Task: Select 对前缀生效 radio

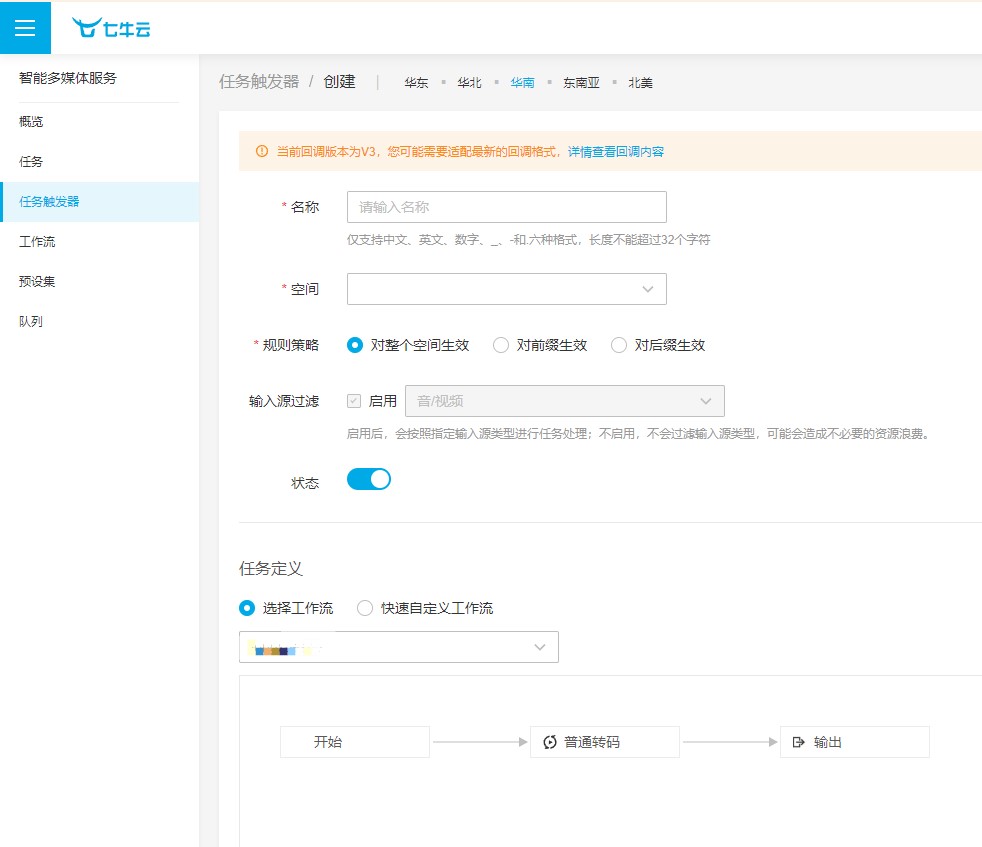Action: coord(500,345)
